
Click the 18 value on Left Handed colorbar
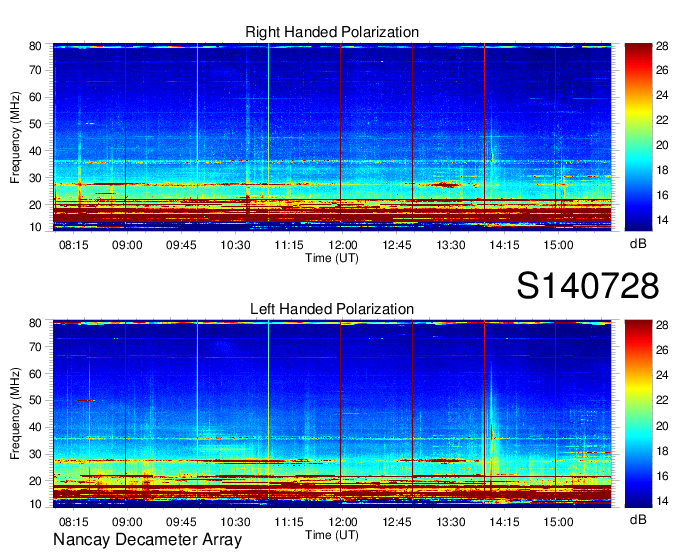click(662, 451)
